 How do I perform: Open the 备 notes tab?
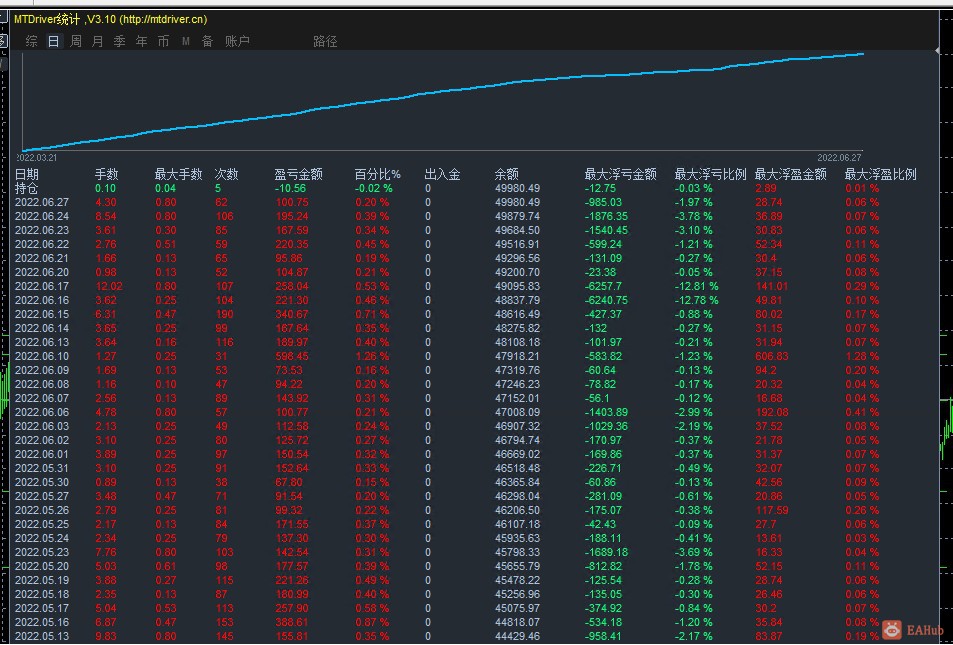pyautogui.click(x=207, y=41)
